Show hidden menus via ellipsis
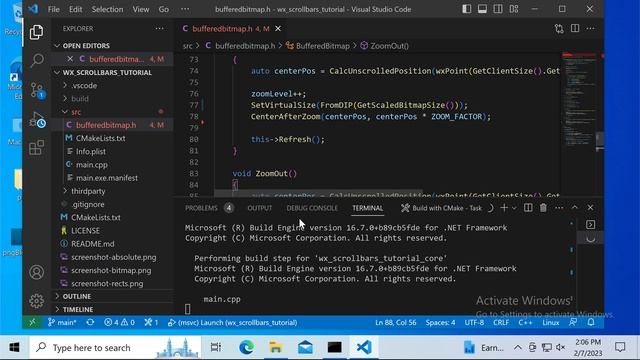Screen dimensions: 640x360 (x=185, y=9)
